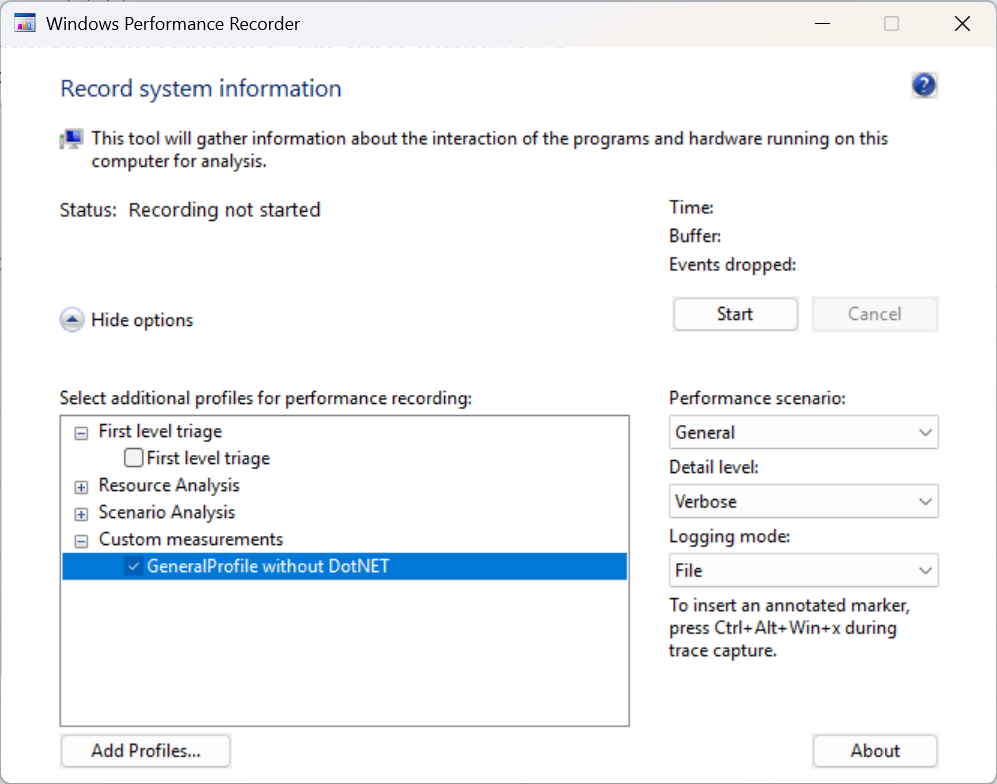
Task: Select the Scenario Analysis label in tree
Action: 167,513
